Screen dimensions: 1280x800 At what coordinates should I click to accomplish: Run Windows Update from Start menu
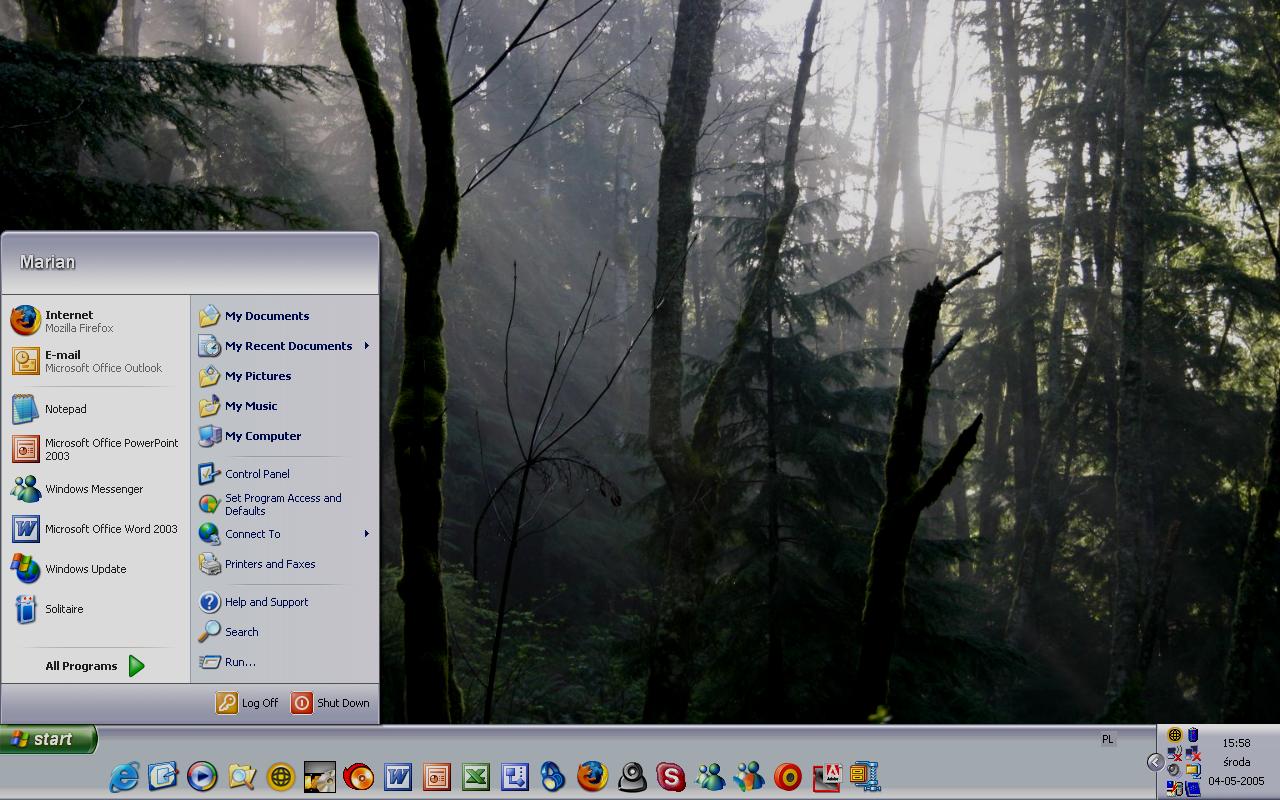click(96, 569)
